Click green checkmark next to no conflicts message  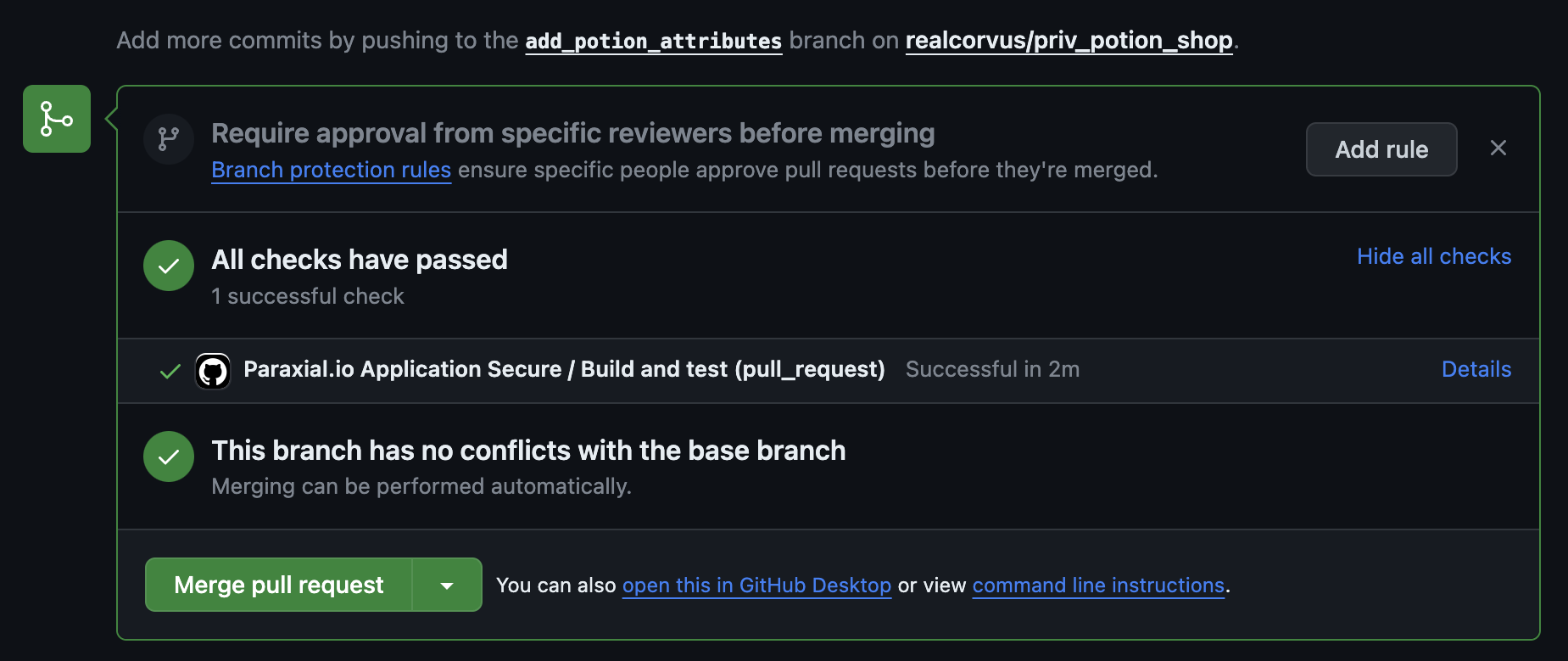click(169, 457)
